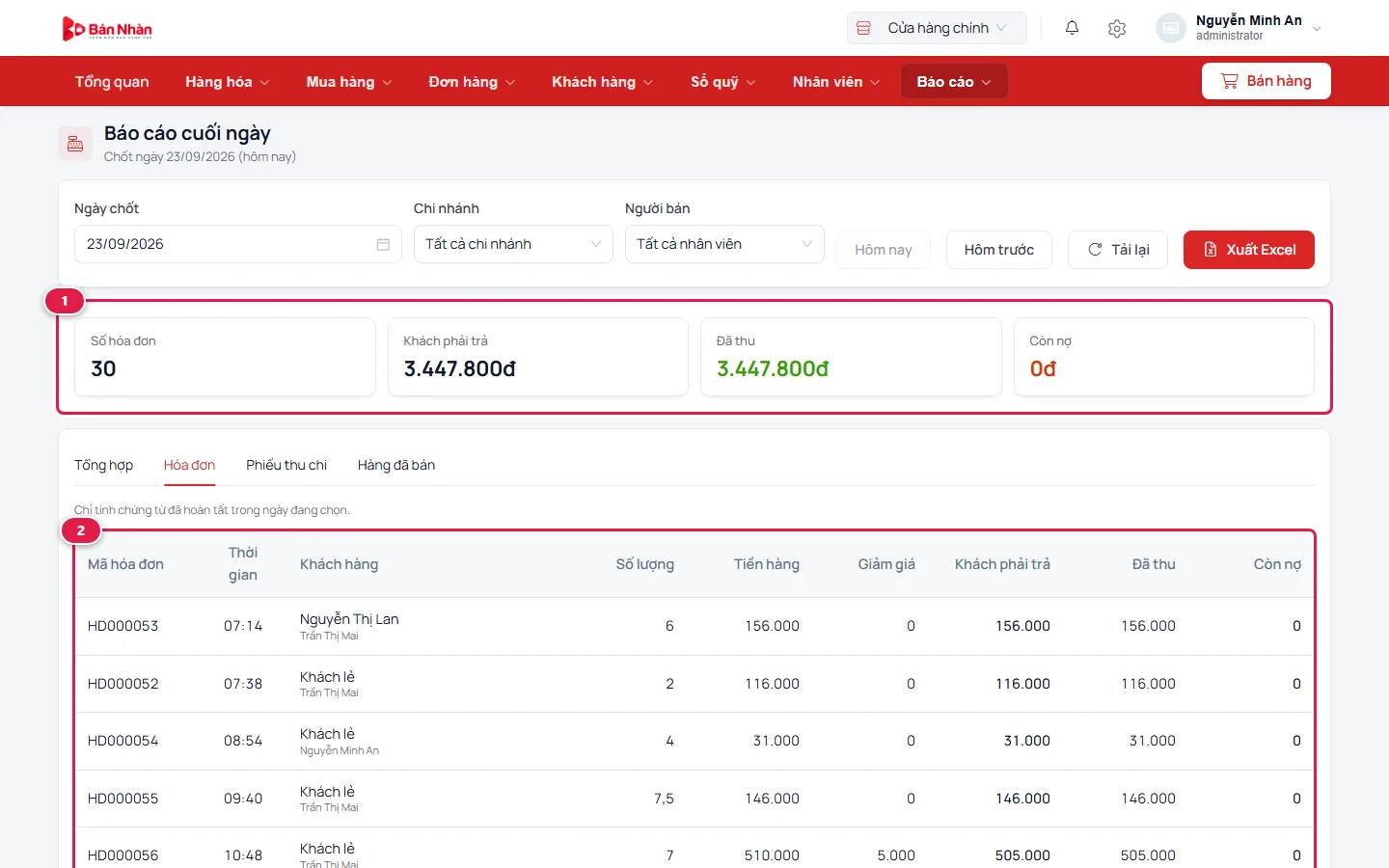Click invoice code HD000052
Image resolution: width=1389 pixels, height=868 pixels.
123,684
